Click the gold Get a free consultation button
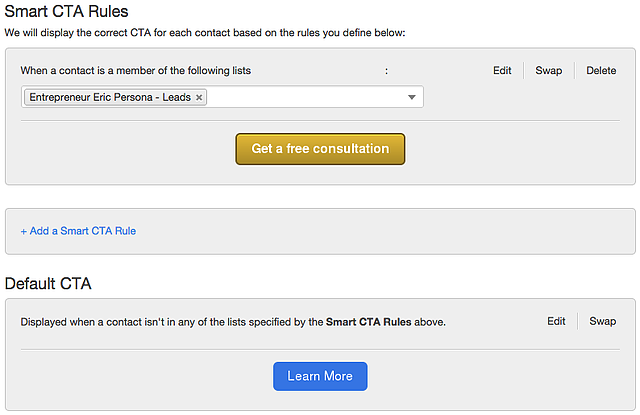 click(320, 149)
